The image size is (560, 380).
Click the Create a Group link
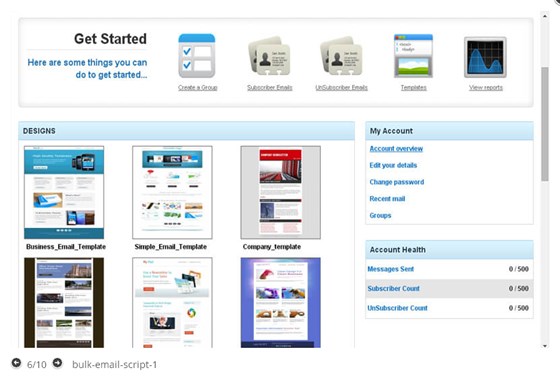click(198, 88)
